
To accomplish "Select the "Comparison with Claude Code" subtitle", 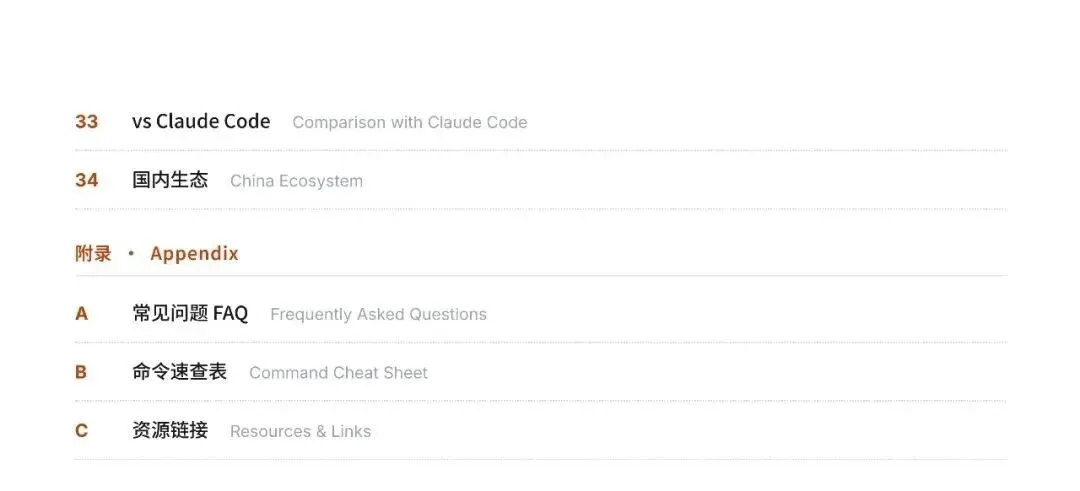I will [x=409, y=123].
